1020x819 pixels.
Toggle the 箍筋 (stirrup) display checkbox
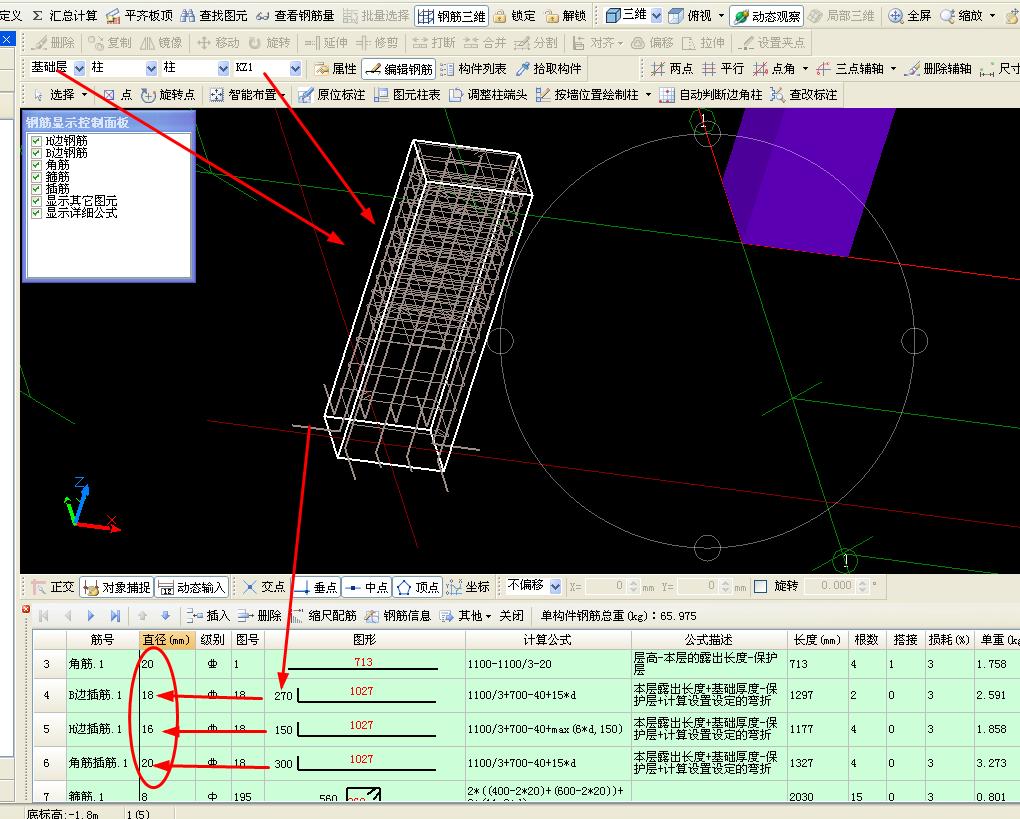pyautogui.click(x=37, y=177)
